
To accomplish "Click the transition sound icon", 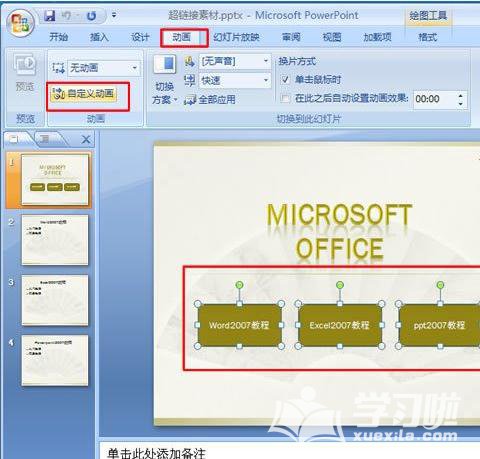I will (190, 62).
